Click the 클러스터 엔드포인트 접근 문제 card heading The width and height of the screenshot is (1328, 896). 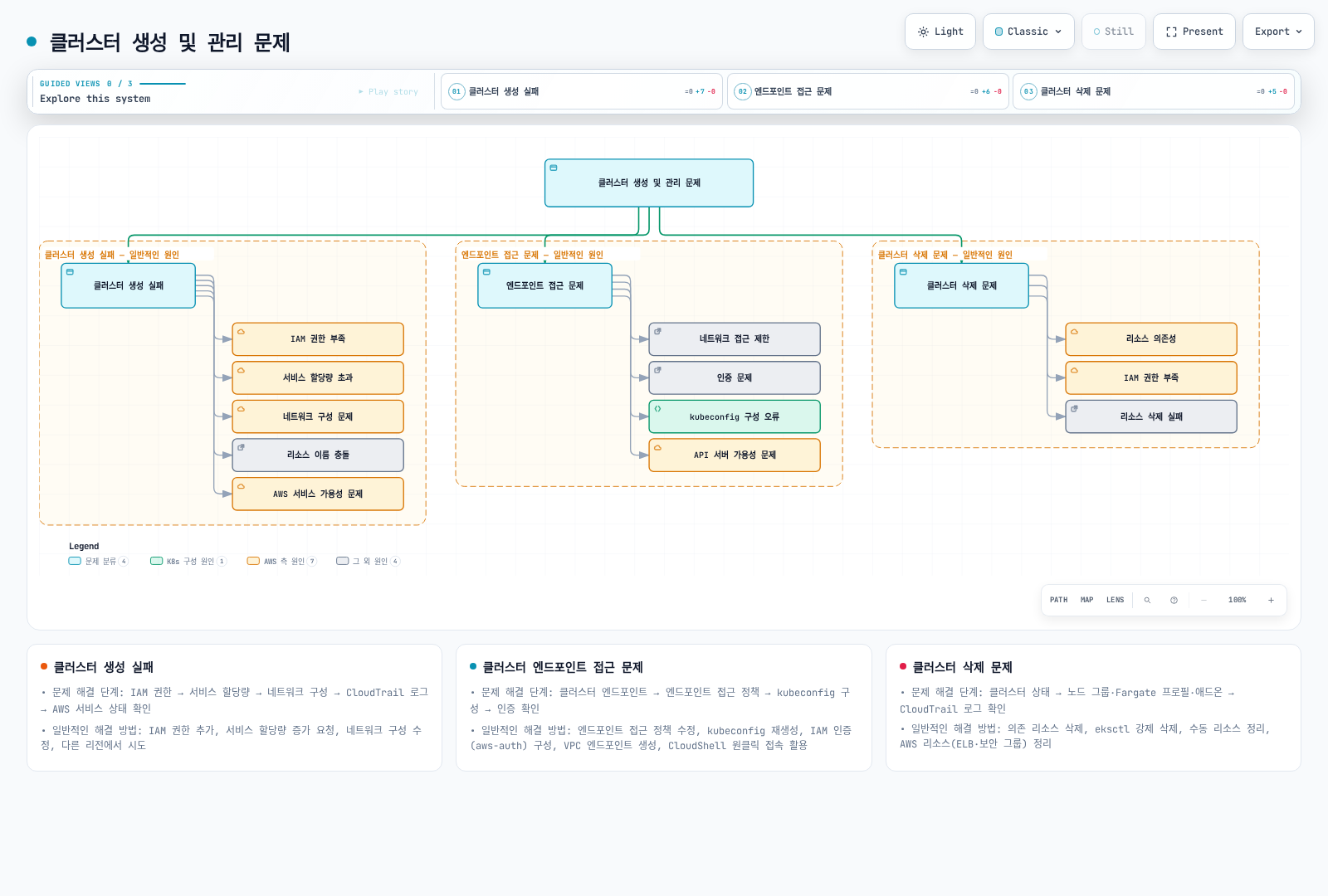click(x=563, y=667)
